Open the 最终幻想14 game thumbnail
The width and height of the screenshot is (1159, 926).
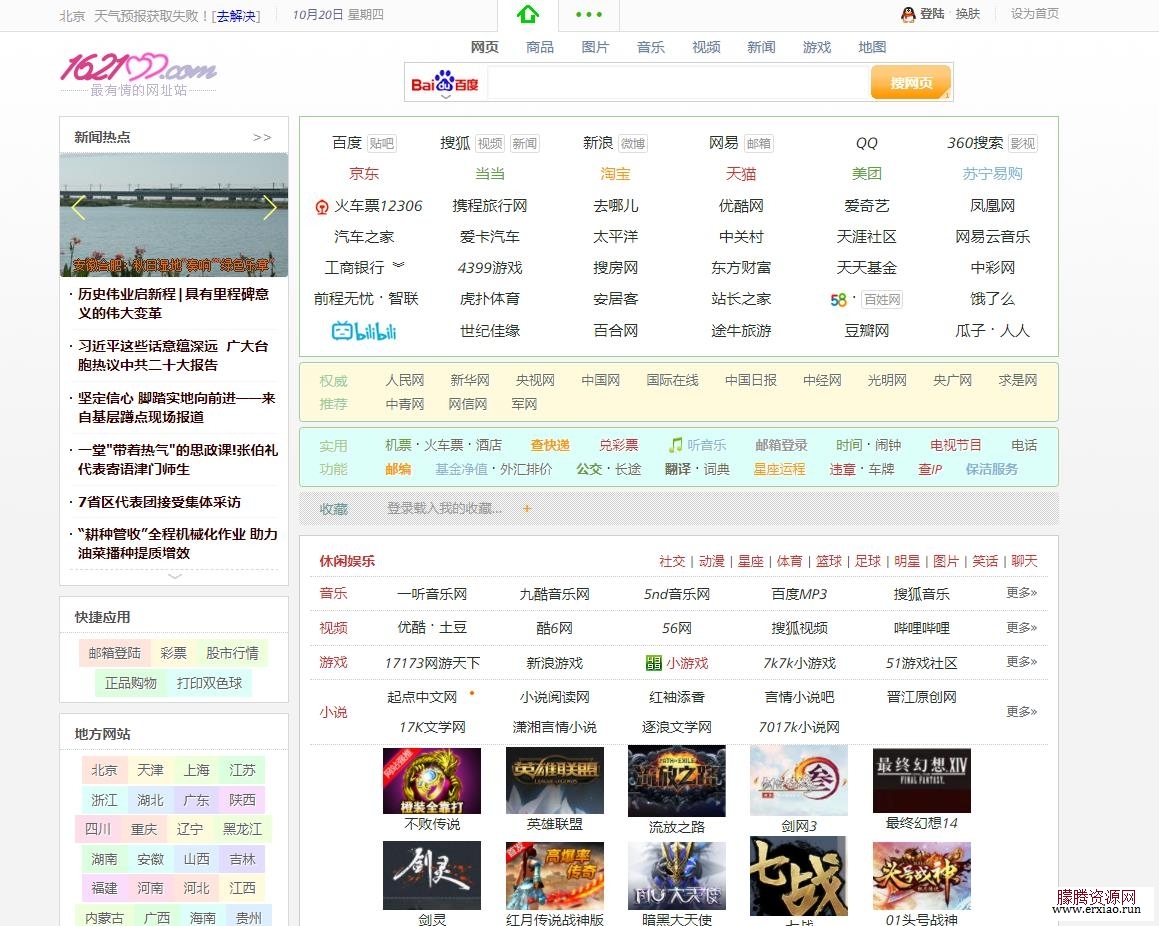(922, 780)
